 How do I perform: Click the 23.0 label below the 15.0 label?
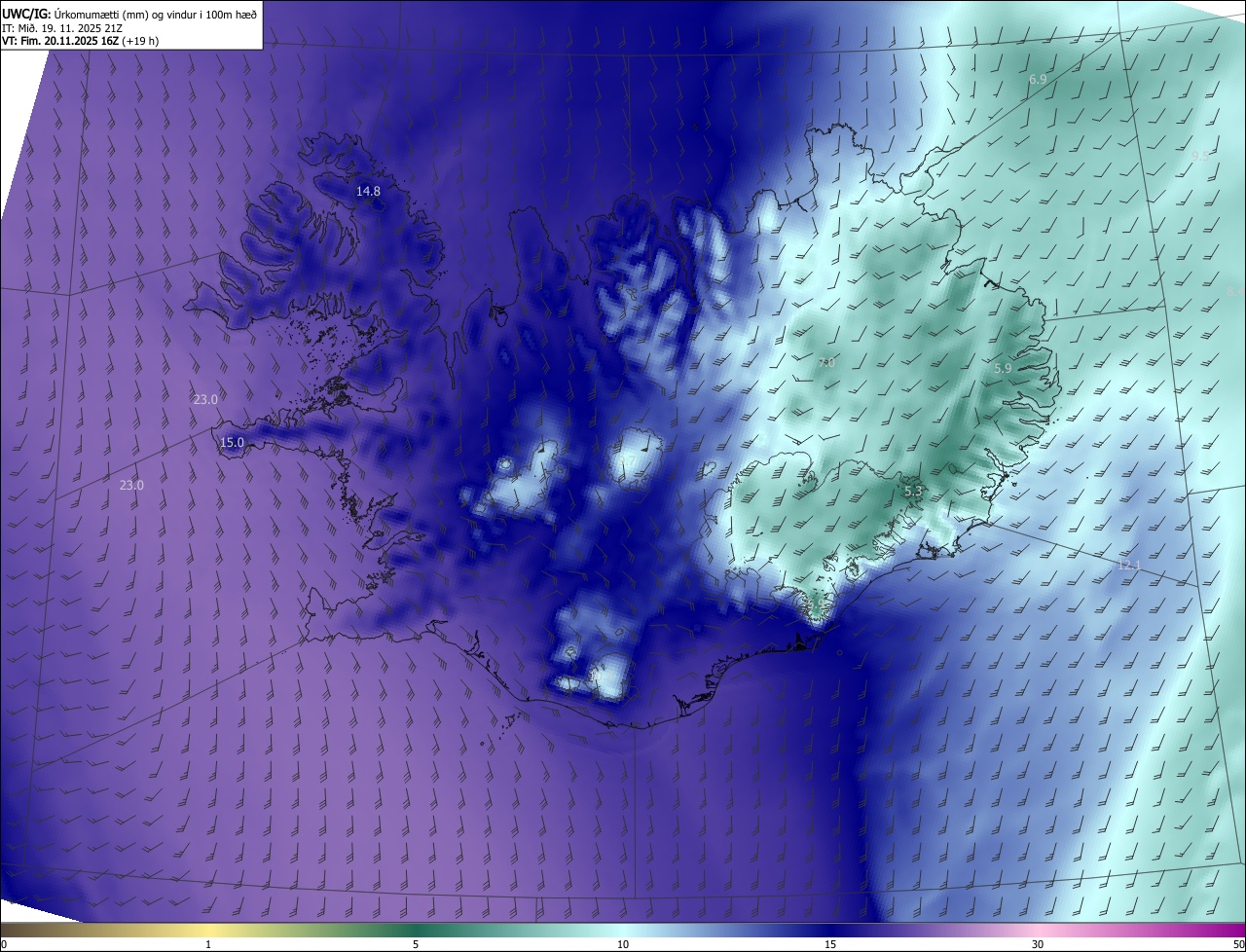point(131,485)
